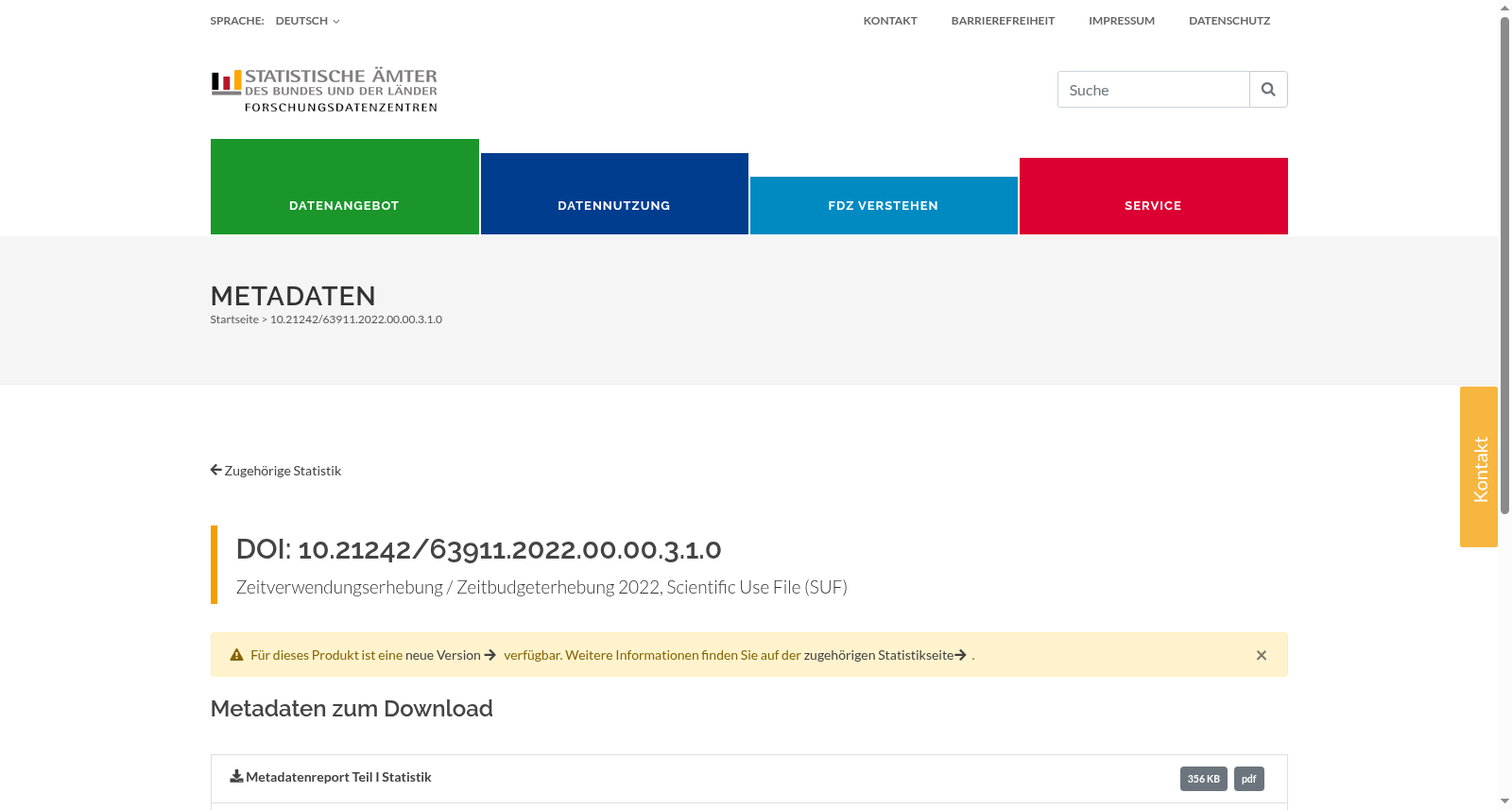This screenshot has width=1512, height=810.
Task: Click the Startseite breadcrumb link
Action: click(x=234, y=319)
